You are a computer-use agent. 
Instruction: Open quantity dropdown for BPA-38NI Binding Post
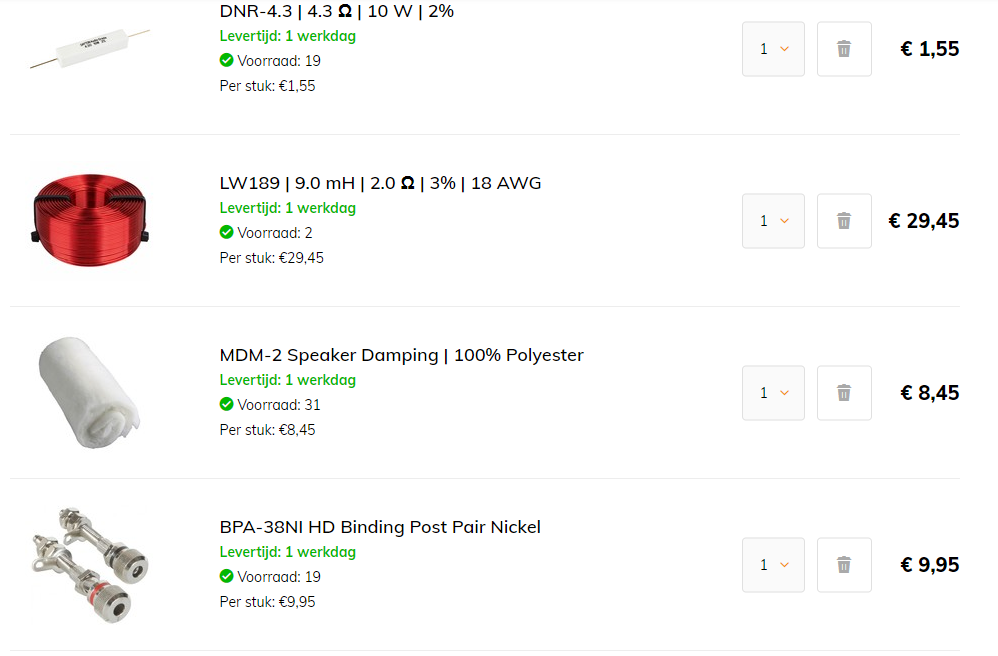point(773,565)
